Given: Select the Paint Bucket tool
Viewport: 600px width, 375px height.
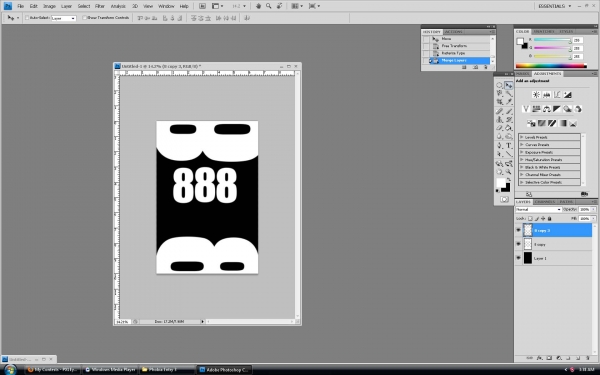Looking at the screenshot, I should [509, 128].
